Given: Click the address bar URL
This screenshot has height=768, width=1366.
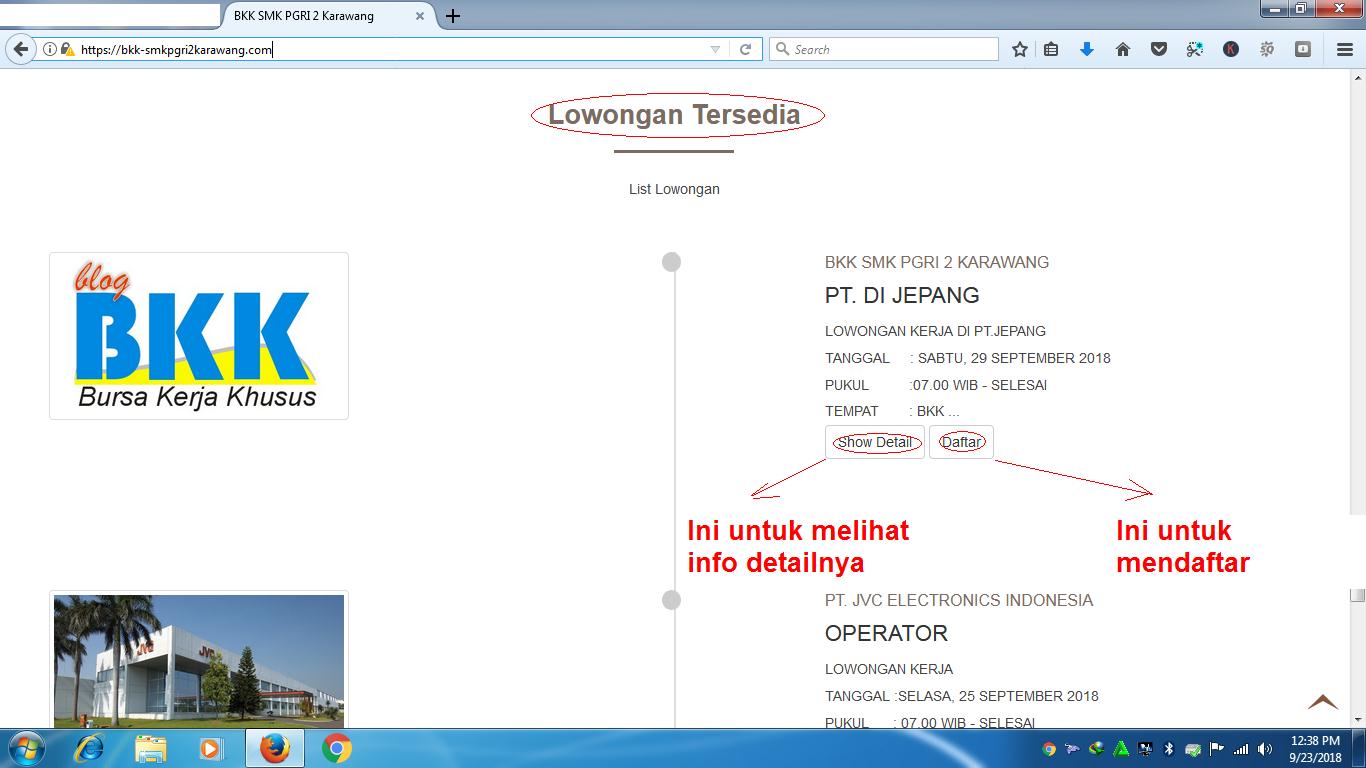Looking at the screenshot, I should tap(176, 49).
